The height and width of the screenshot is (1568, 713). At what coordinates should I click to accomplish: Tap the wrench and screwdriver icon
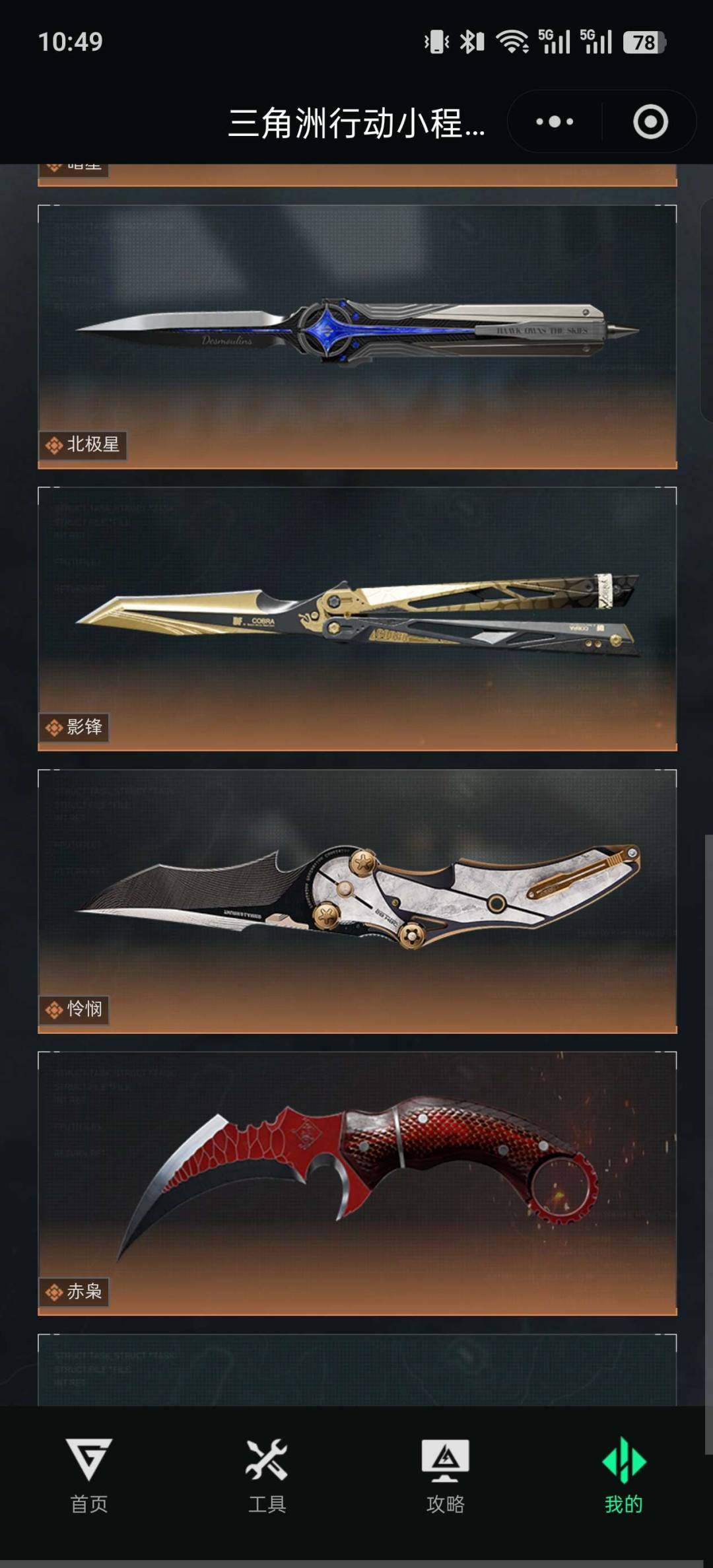267,1458
